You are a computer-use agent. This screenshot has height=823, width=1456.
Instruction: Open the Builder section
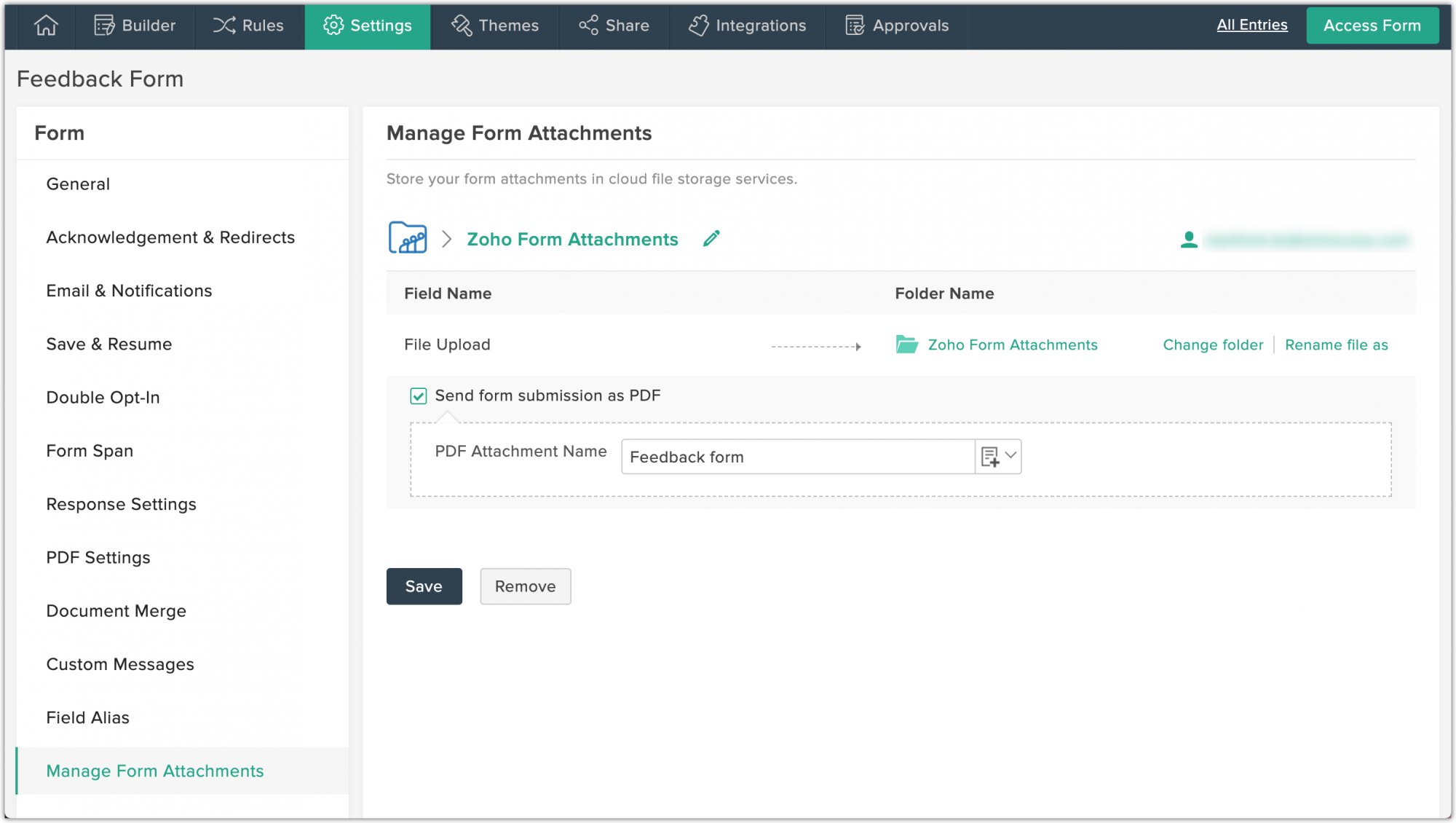(x=135, y=25)
